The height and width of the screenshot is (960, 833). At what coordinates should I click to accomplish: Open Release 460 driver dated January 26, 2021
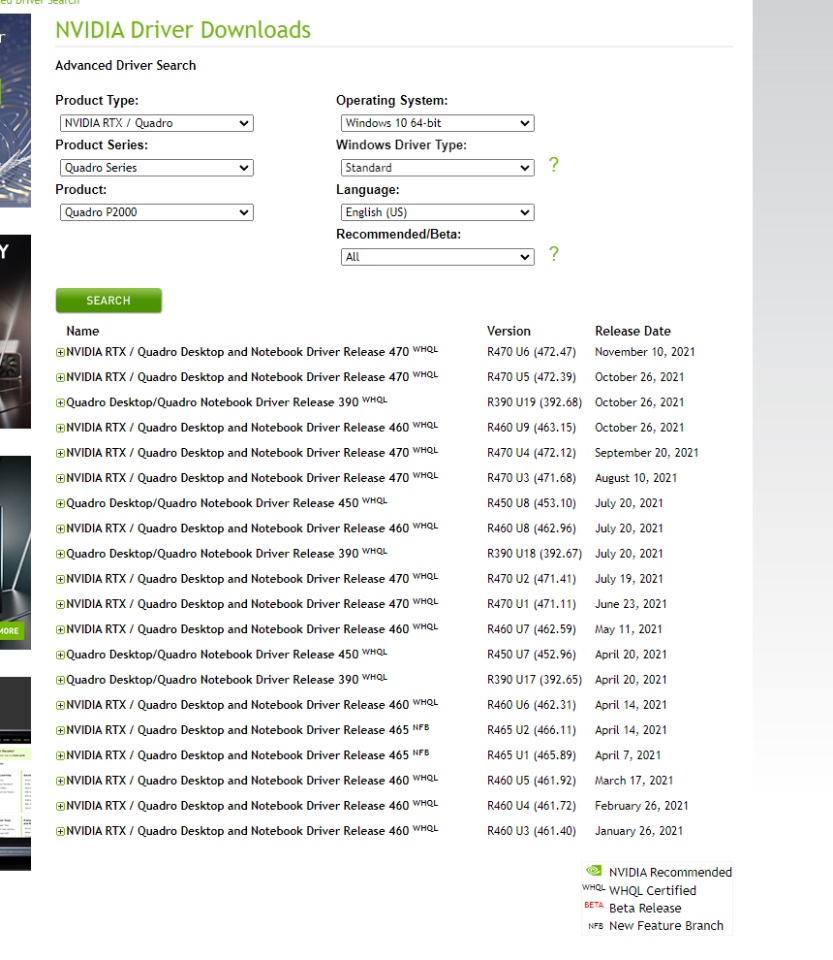pos(237,831)
